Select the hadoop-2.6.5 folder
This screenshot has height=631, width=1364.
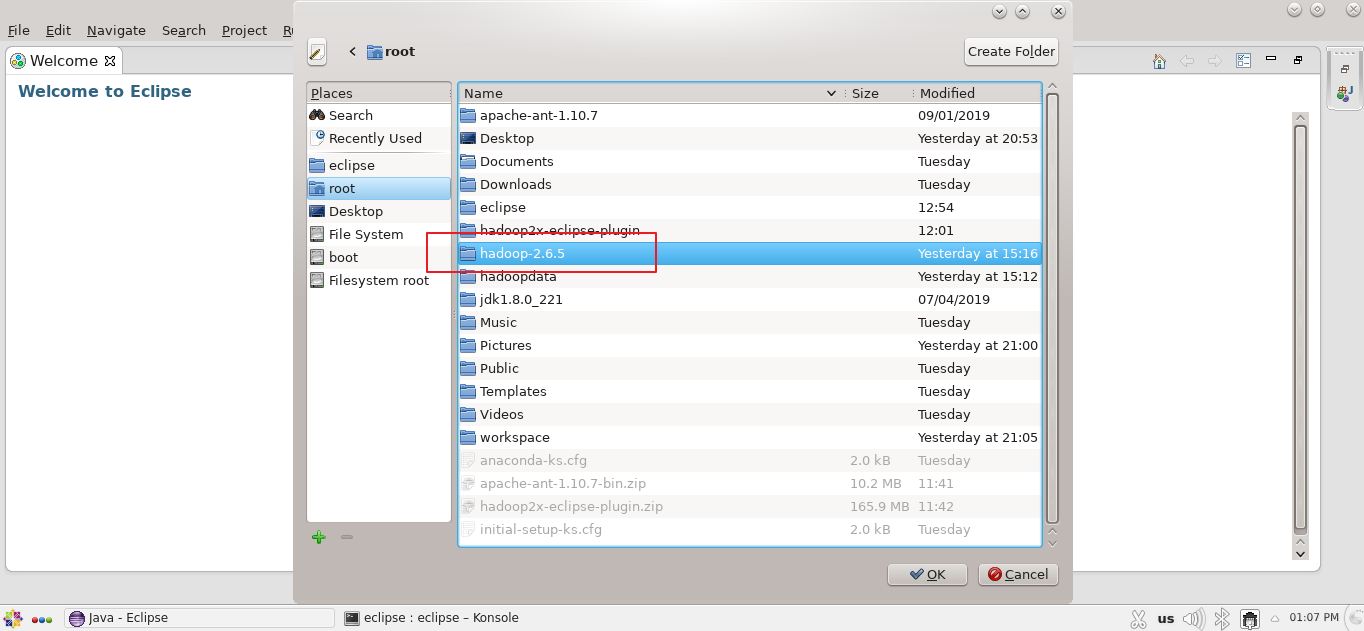tap(750, 253)
